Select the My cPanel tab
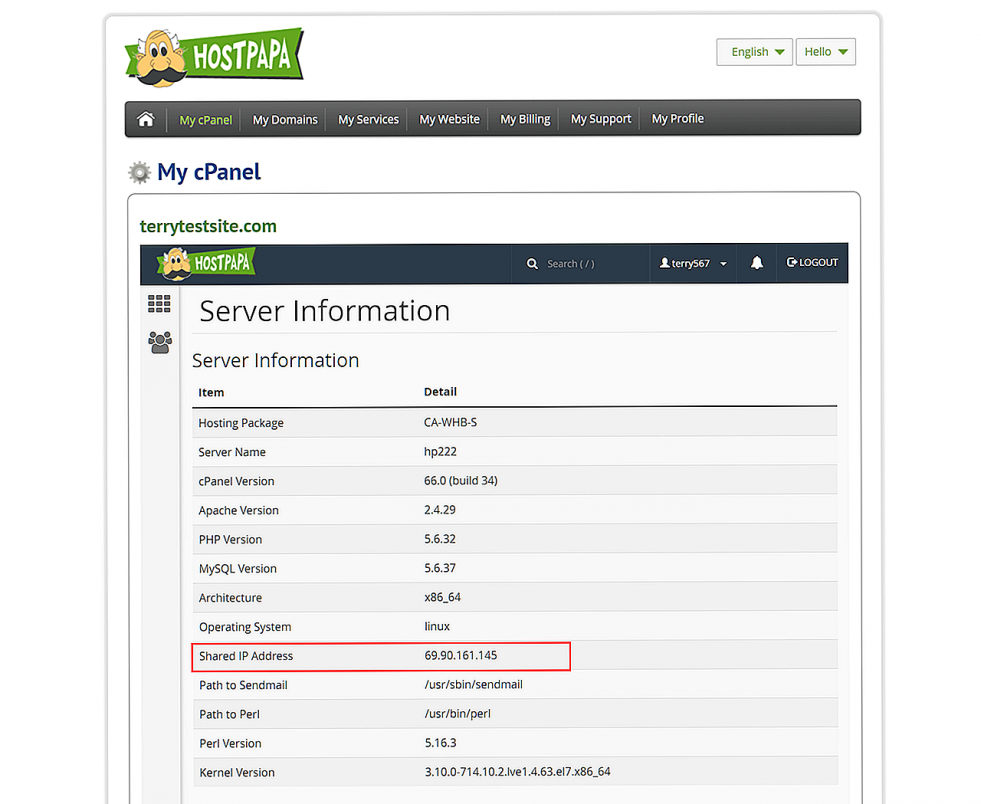Screen dimensions: 981x804 pos(205,119)
